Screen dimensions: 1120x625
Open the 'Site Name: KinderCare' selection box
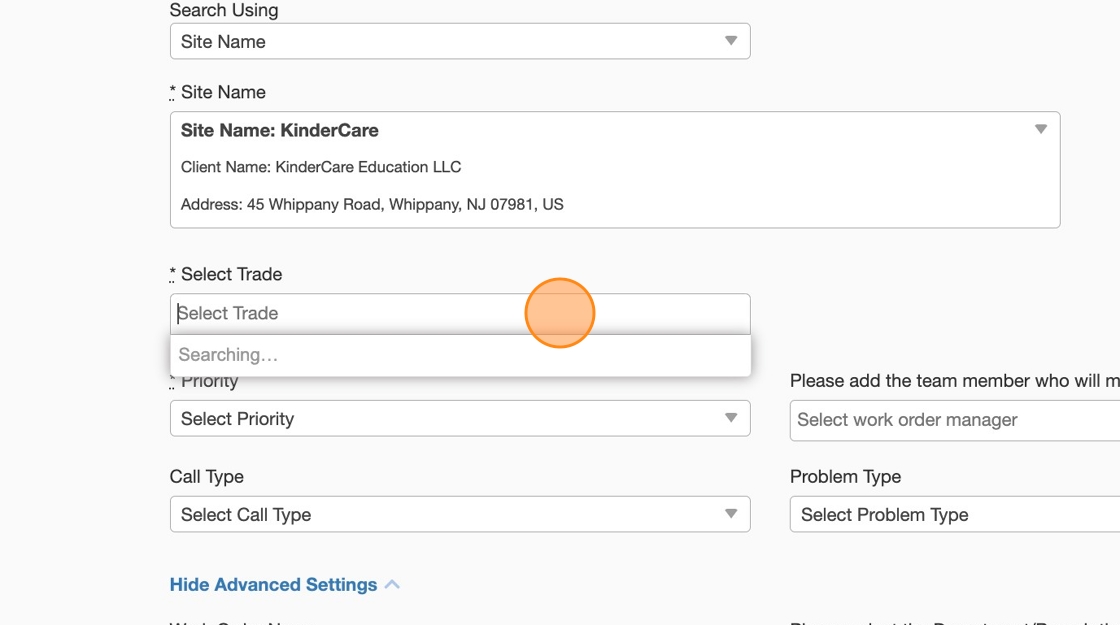coord(614,169)
